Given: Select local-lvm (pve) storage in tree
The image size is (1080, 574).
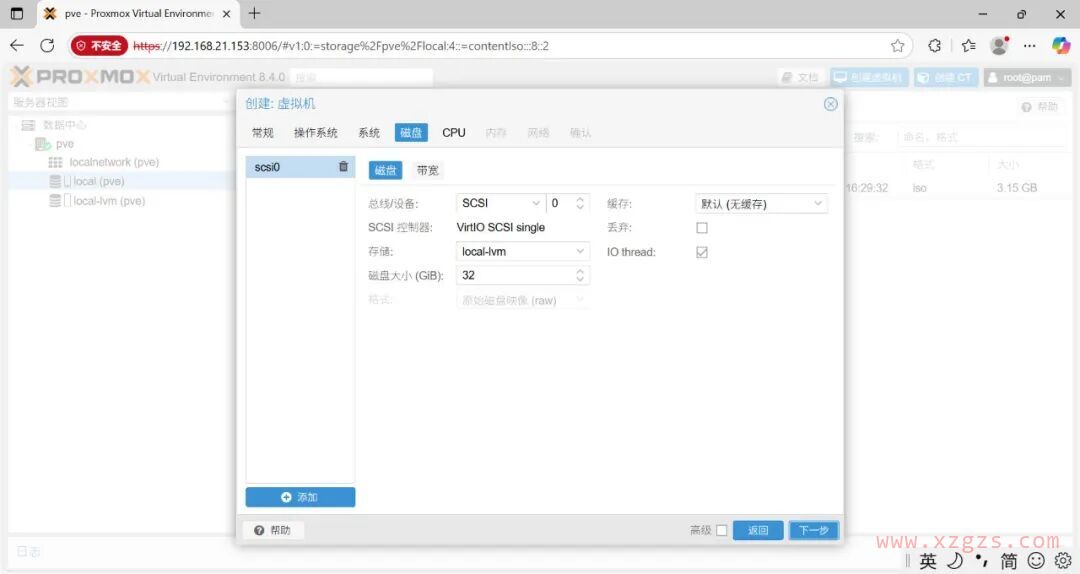Looking at the screenshot, I should (109, 201).
